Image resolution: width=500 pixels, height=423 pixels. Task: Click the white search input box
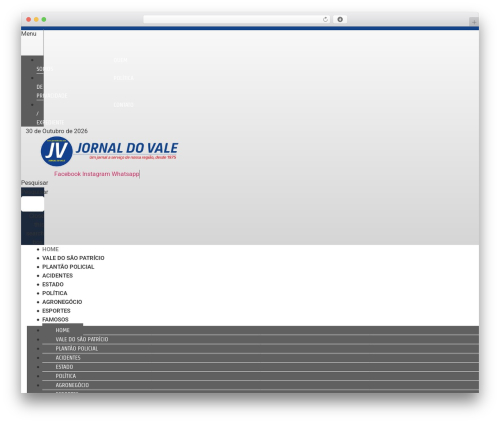coord(33,204)
